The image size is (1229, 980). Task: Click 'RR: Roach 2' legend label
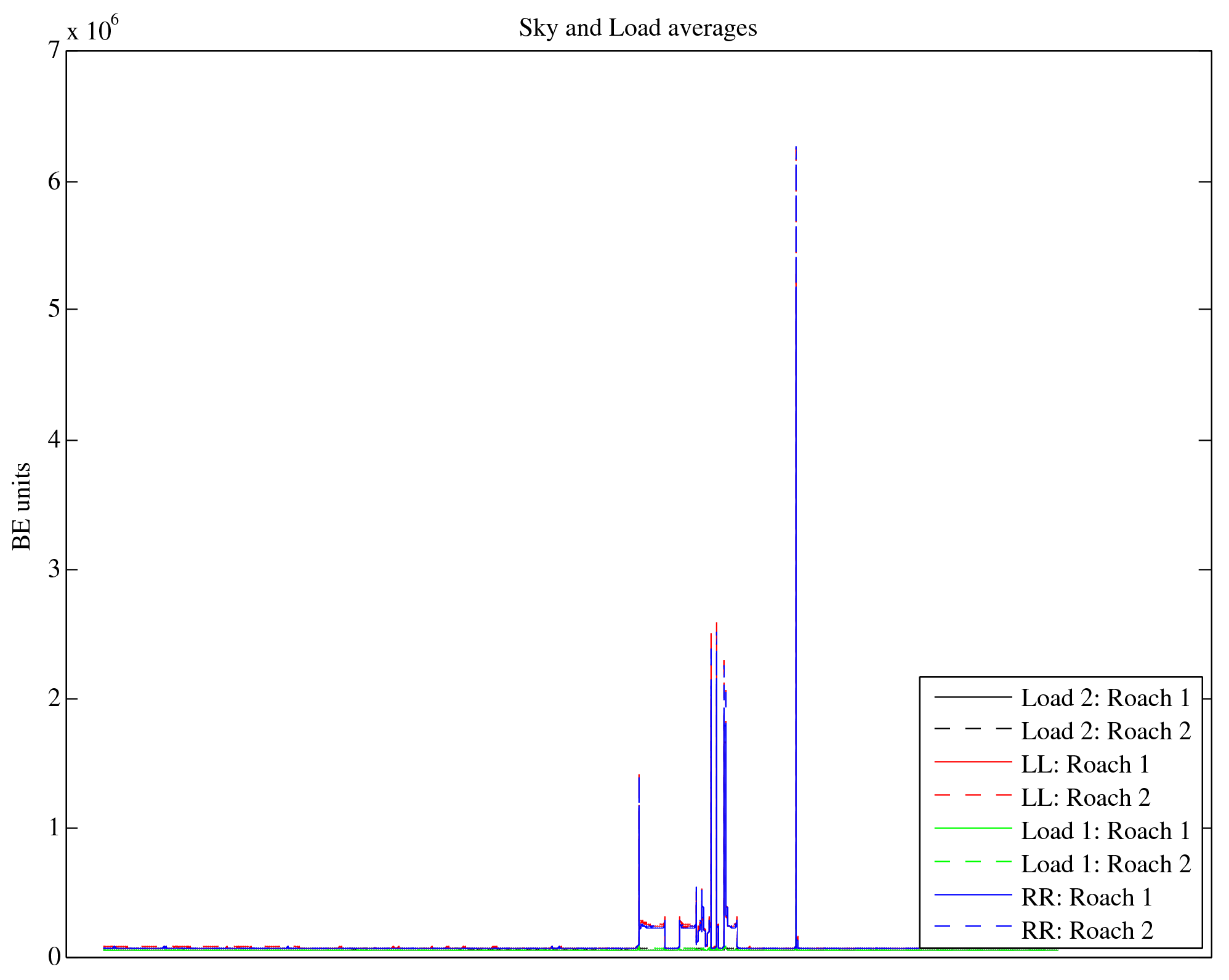point(1086,931)
